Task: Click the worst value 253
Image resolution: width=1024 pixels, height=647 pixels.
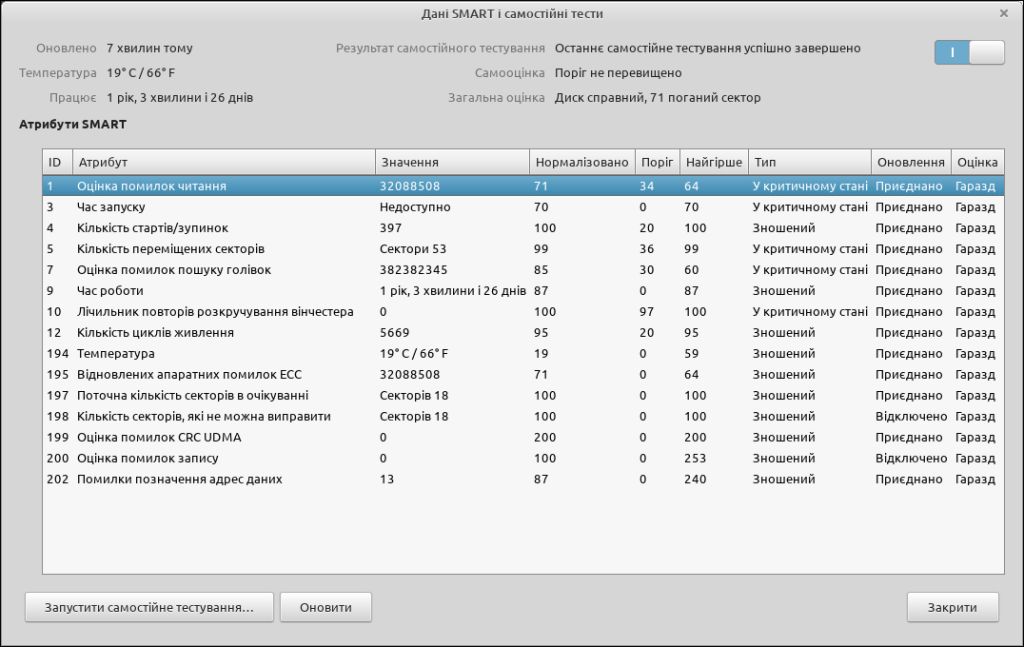Action: click(695, 458)
